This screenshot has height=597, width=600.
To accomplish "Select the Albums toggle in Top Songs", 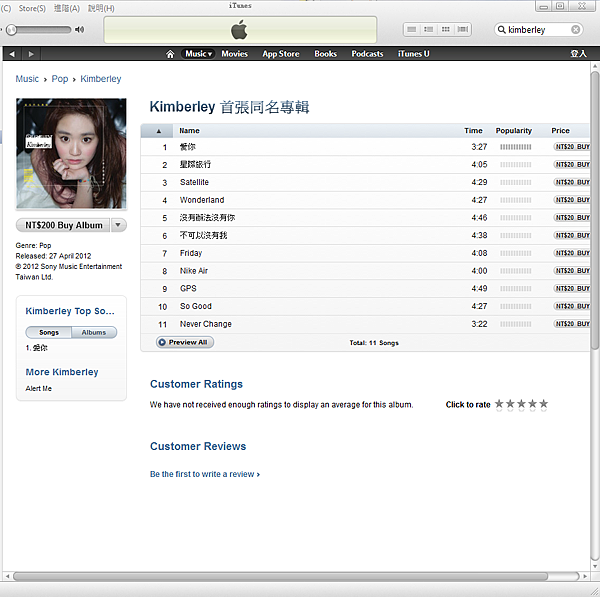I will coord(94,333).
